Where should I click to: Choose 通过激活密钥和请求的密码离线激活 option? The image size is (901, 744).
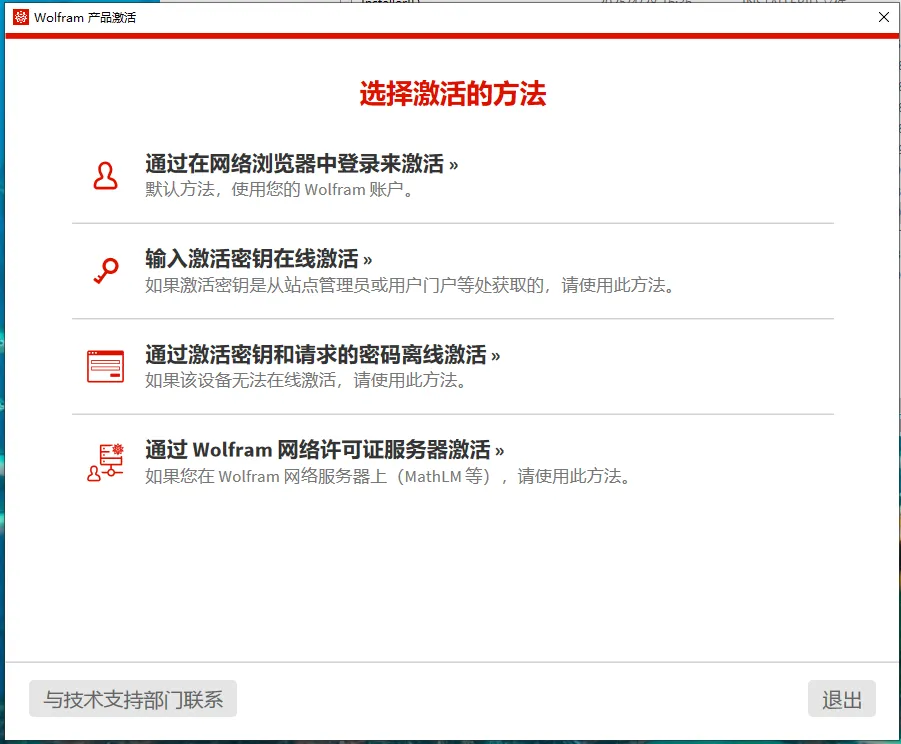pos(322,354)
